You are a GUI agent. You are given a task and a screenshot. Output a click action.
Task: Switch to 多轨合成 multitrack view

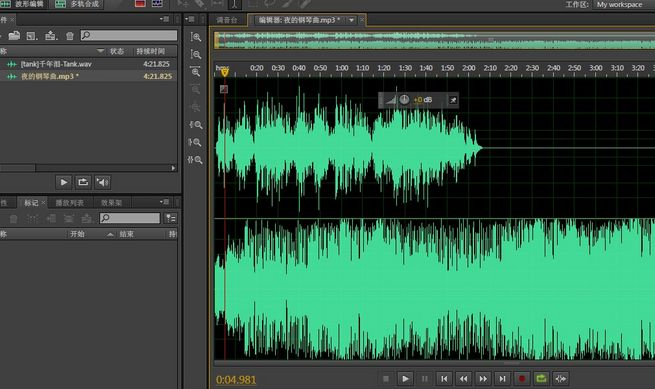click(77, 4)
